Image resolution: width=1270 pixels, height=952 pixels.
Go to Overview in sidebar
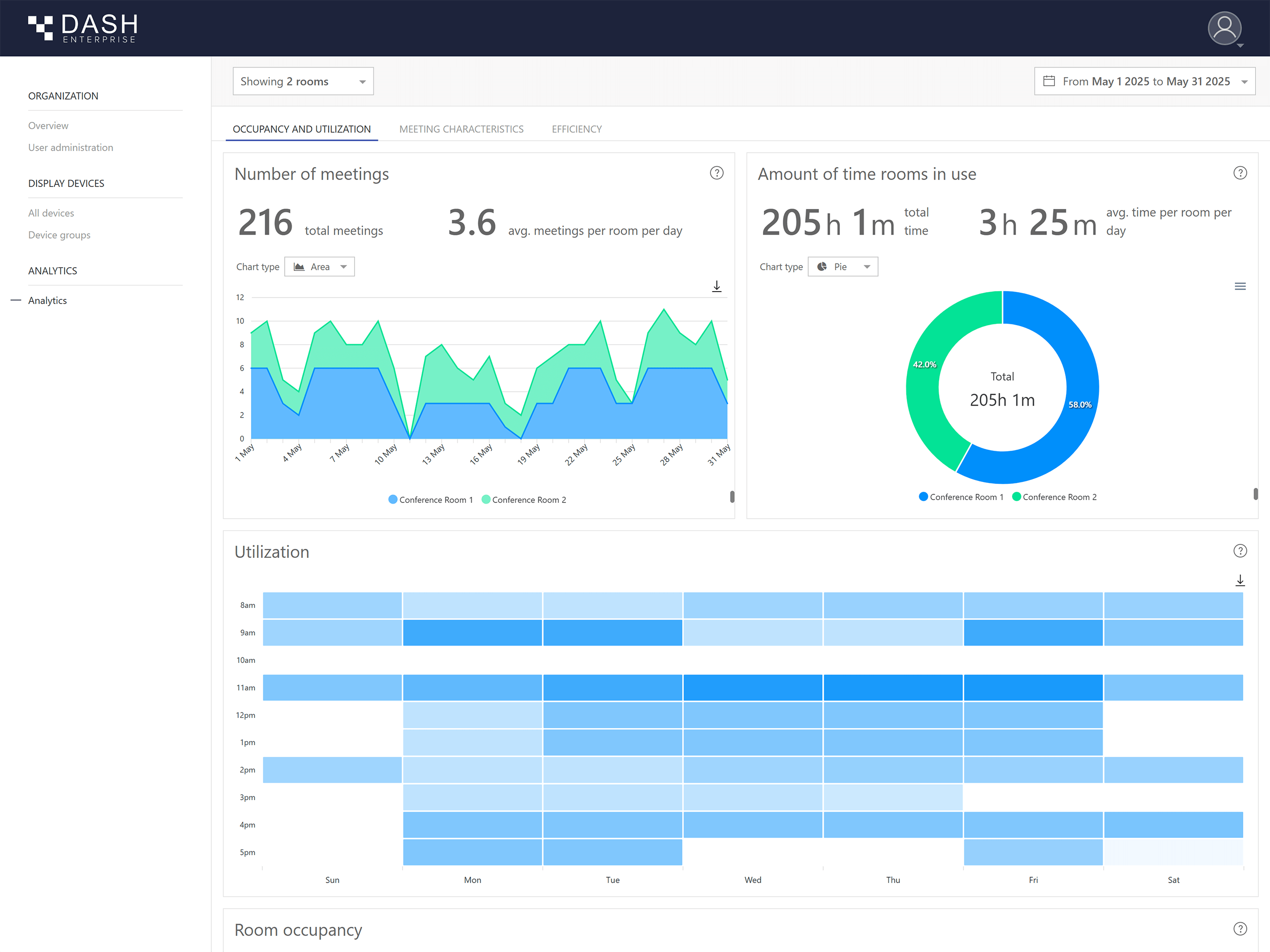point(48,125)
